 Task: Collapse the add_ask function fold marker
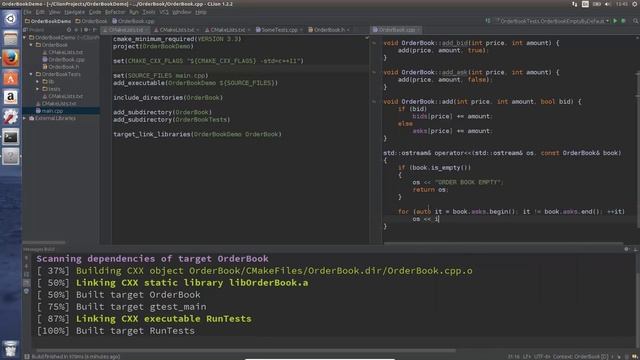[374, 72]
